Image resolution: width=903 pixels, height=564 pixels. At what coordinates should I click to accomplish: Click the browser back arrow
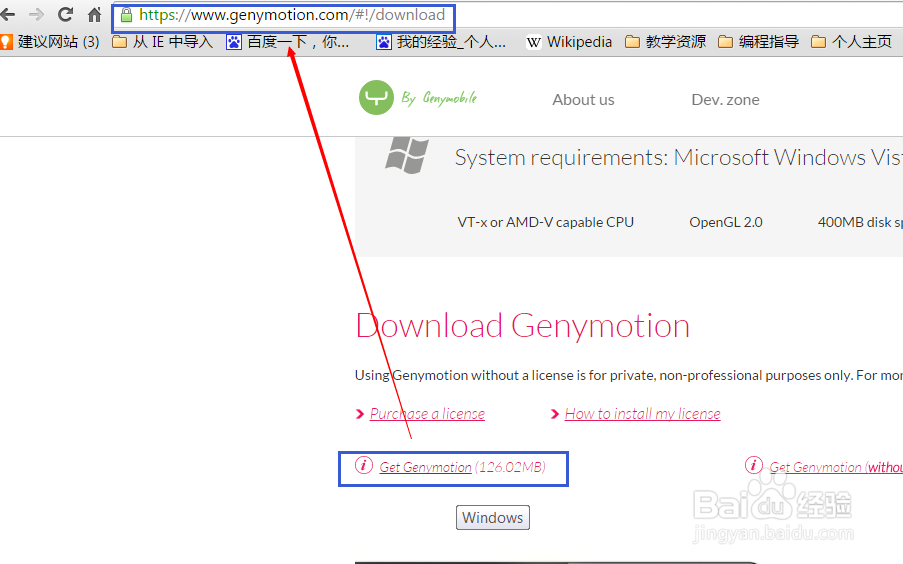[7, 14]
